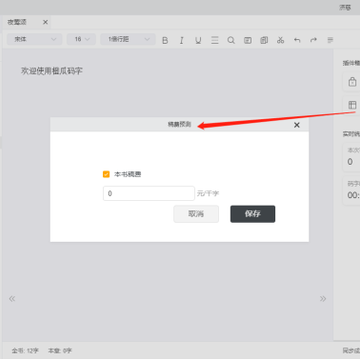The height and width of the screenshot is (360, 360).
Task: Click the copy pages icon in toolbar
Action: [264, 40]
